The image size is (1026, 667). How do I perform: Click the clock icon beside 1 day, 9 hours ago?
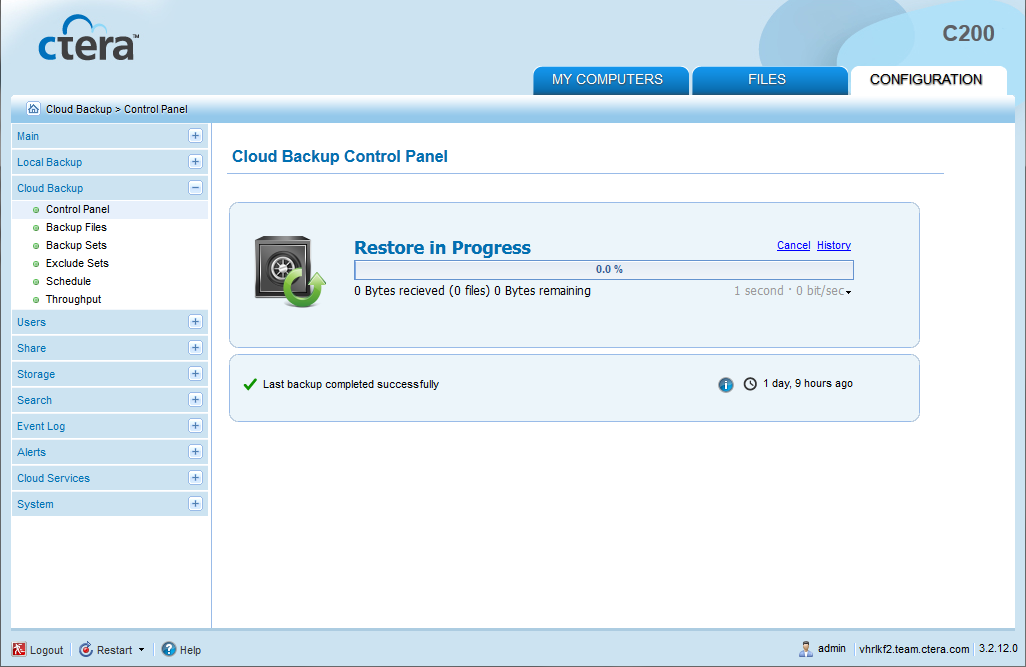pos(751,384)
